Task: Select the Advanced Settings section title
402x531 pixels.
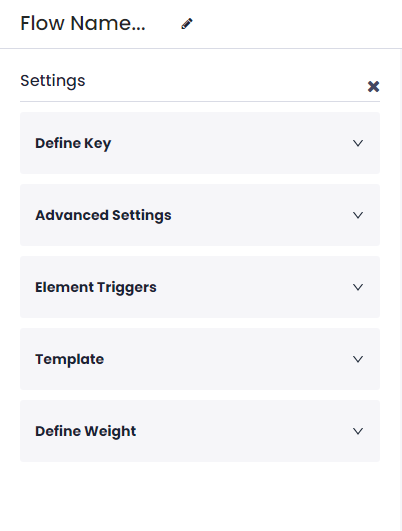Action: (x=103, y=216)
